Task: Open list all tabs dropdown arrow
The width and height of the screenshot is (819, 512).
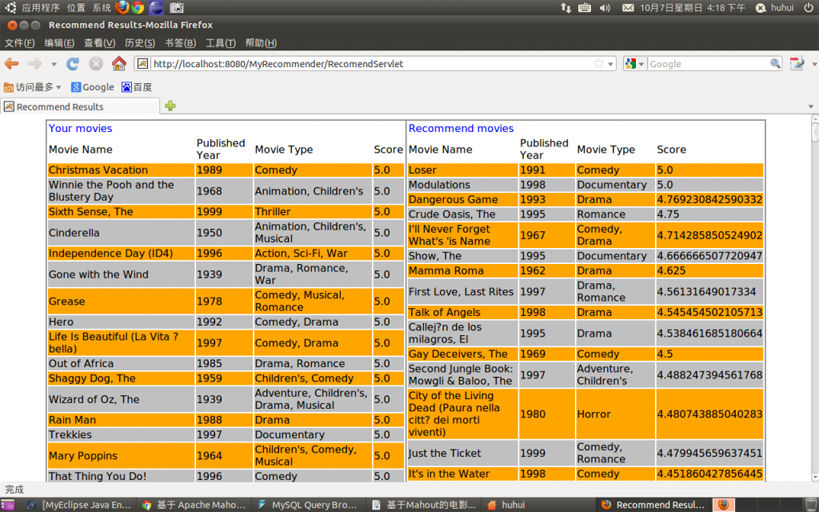Action: 811,107
